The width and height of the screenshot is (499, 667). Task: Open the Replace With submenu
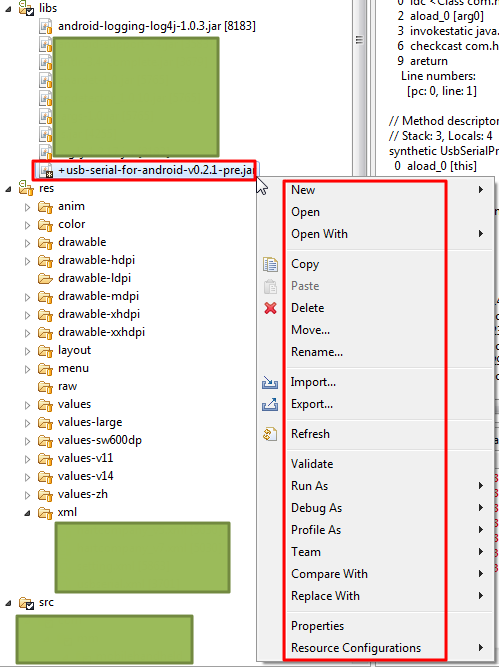click(377, 596)
